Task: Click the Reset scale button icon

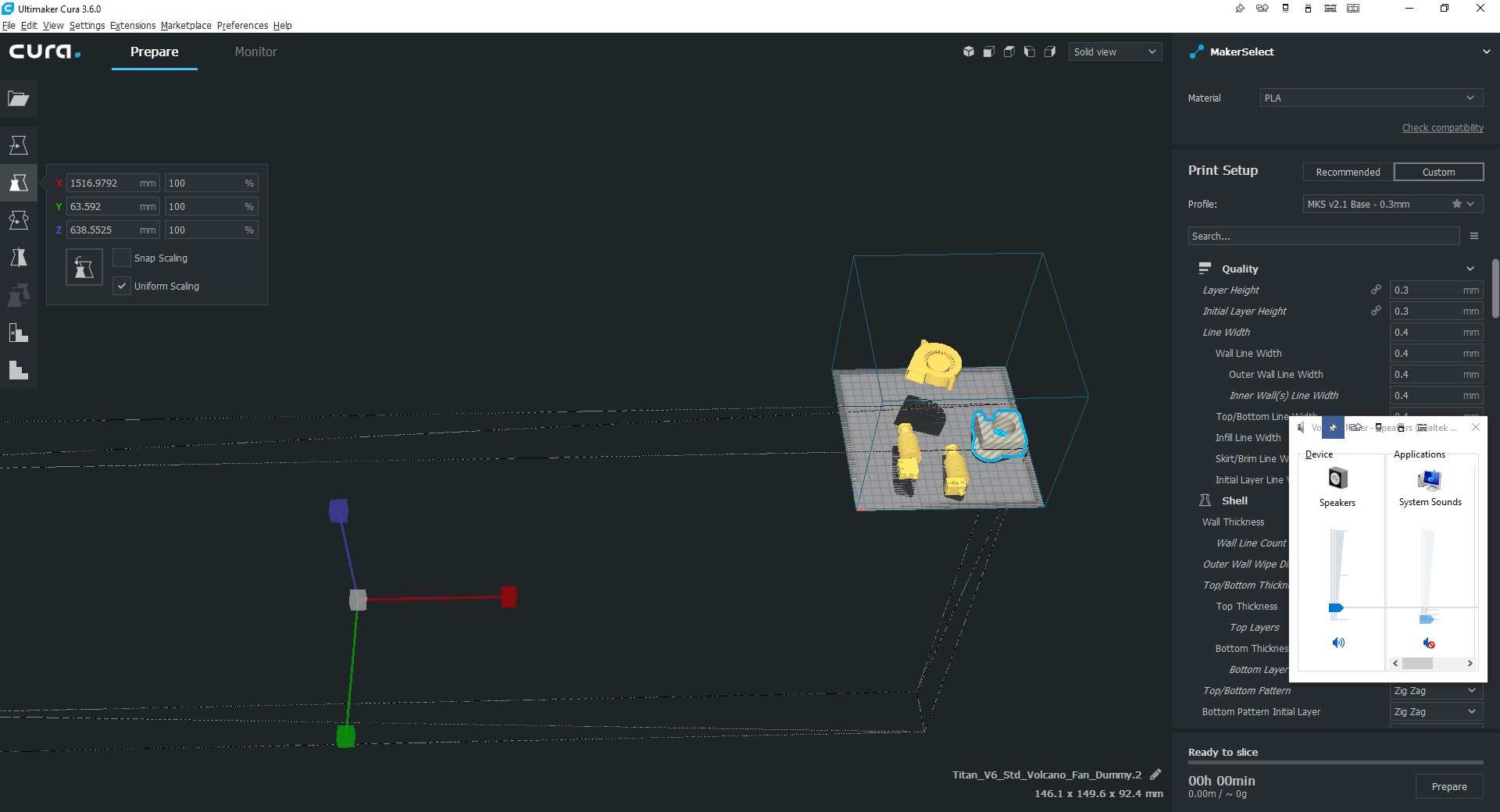Action: coord(84,267)
